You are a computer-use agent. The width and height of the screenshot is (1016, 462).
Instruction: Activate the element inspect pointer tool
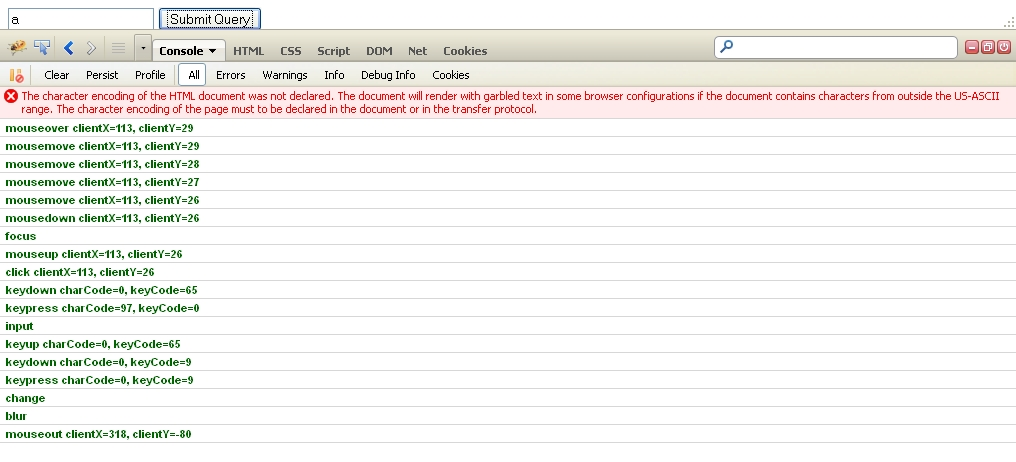pyautogui.click(x=42, y=48)
